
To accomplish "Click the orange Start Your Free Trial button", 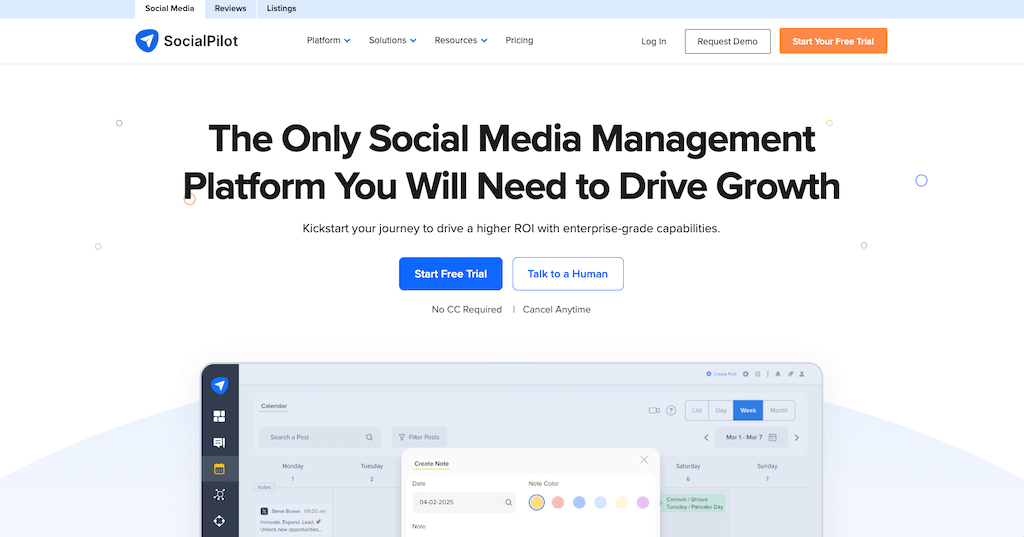I will (833, 41).
